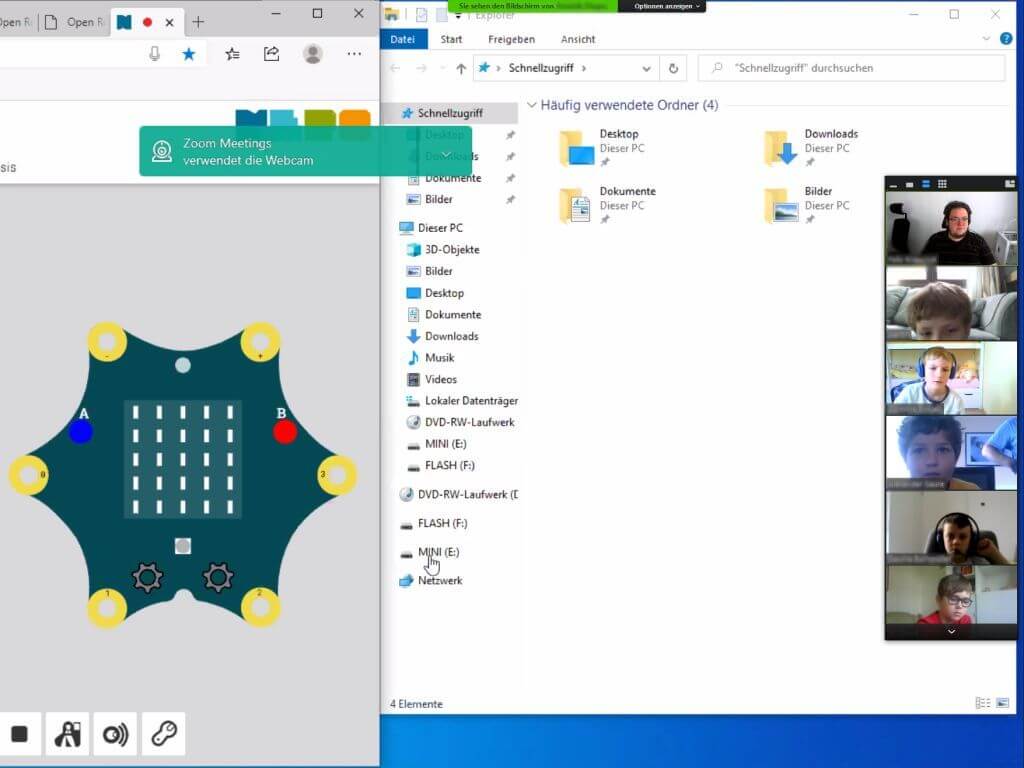Select bottom MINI (E:) drive entry
This screenshot has width=1024, height=768.
tap(438, 552)
